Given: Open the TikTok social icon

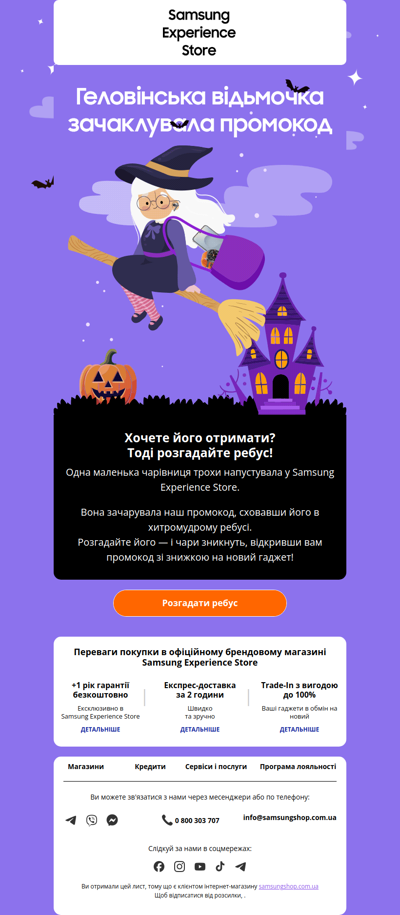Looking at the screenshot, I should 220,867.
